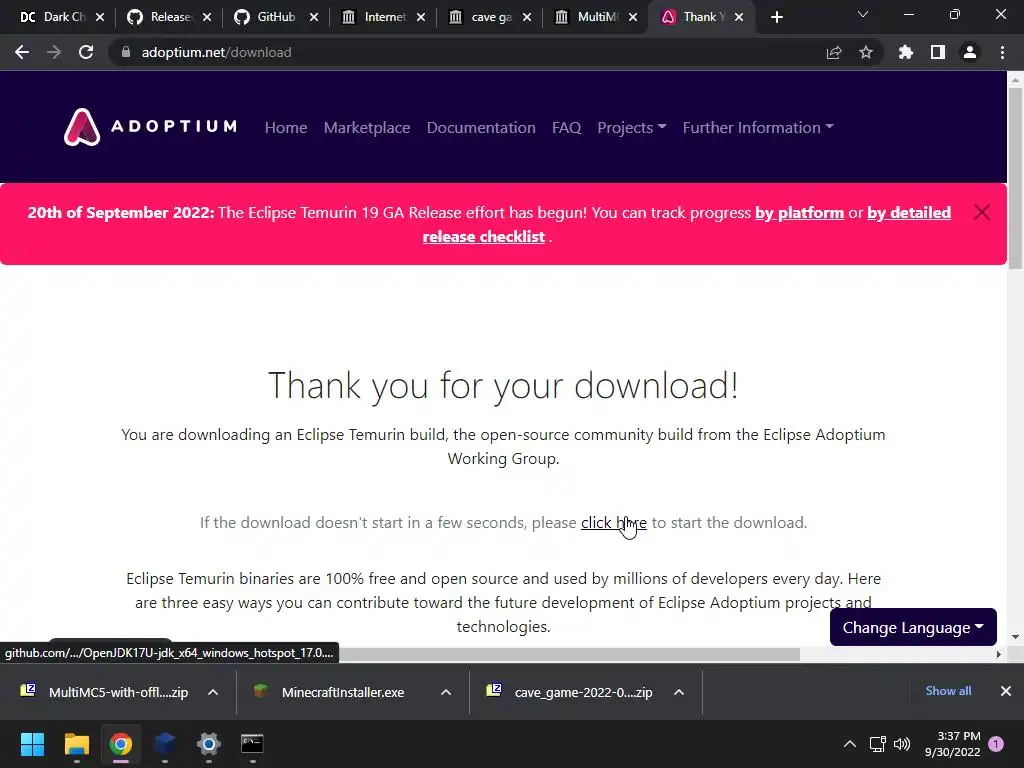Close the Dark Ch tab
The width and height of the screenshot is (1024, 768).
pyautogui.click(x=100, y=18)
